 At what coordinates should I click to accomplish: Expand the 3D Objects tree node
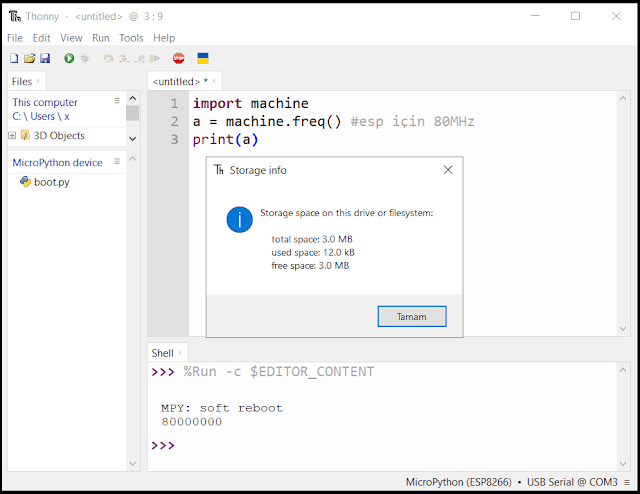point(12,136)
